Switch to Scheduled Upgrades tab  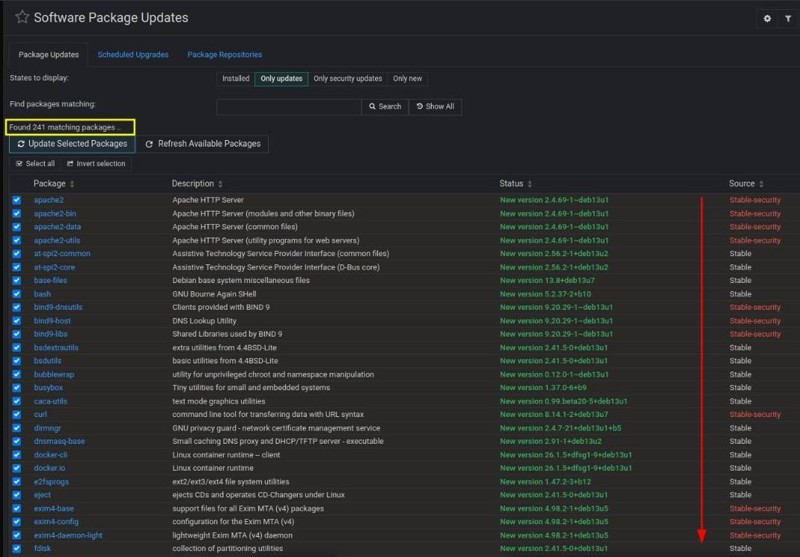pos(133,55)
